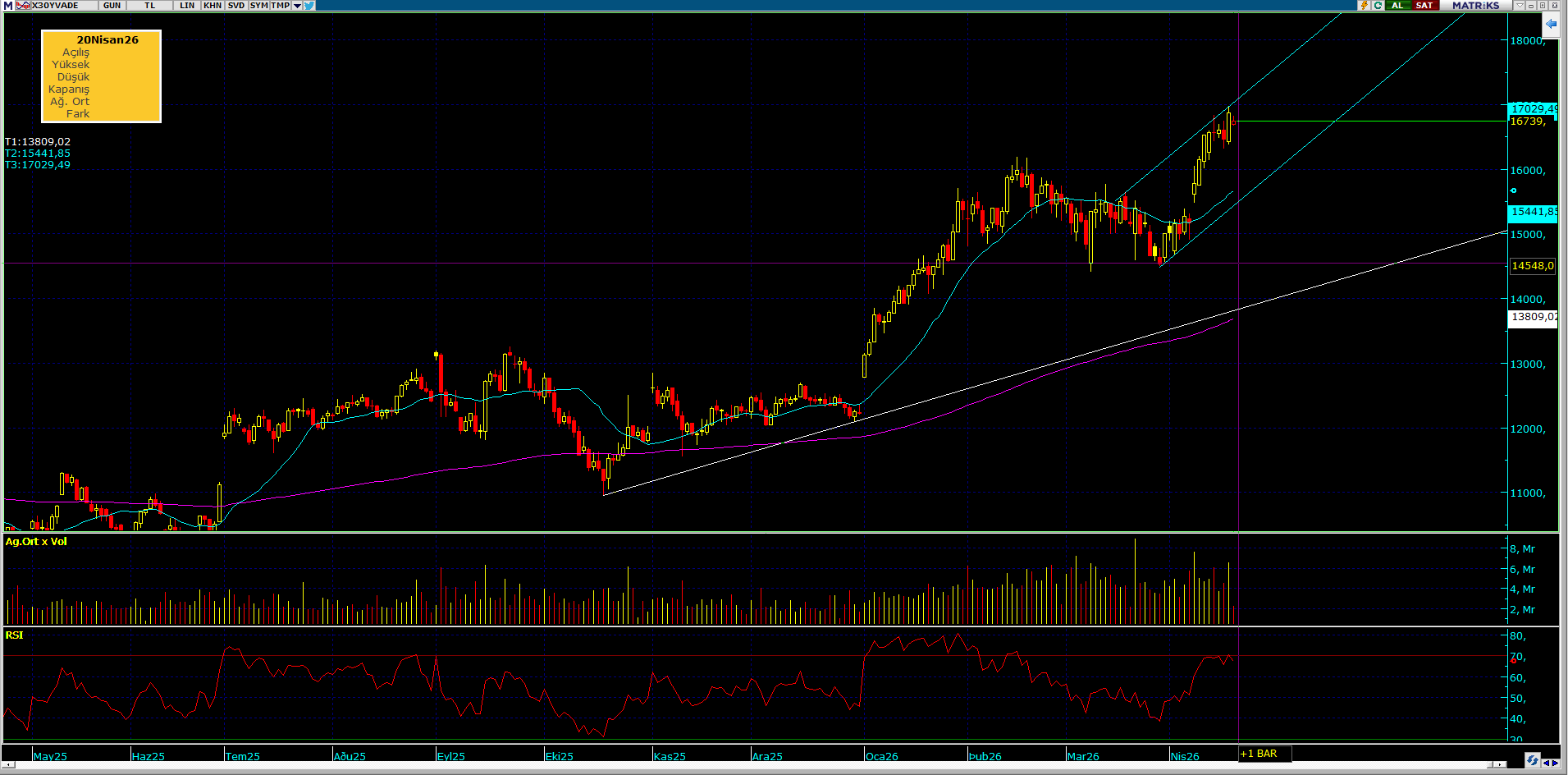Open the SYM menu
Image resolution: width=1568 pixels, height=775 pixels.
point(259,6)
